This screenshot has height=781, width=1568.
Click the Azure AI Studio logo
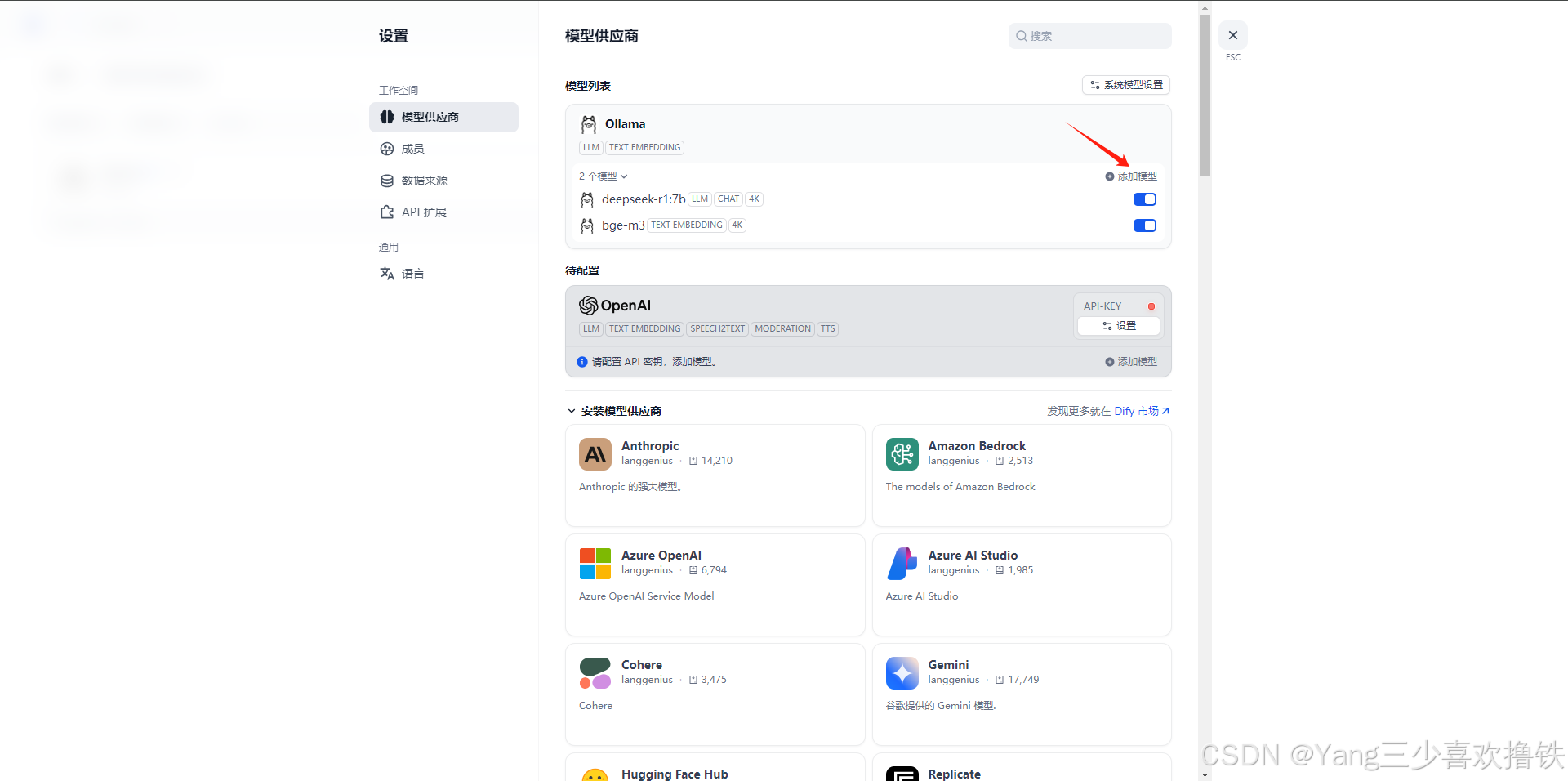tap(902, 564)
